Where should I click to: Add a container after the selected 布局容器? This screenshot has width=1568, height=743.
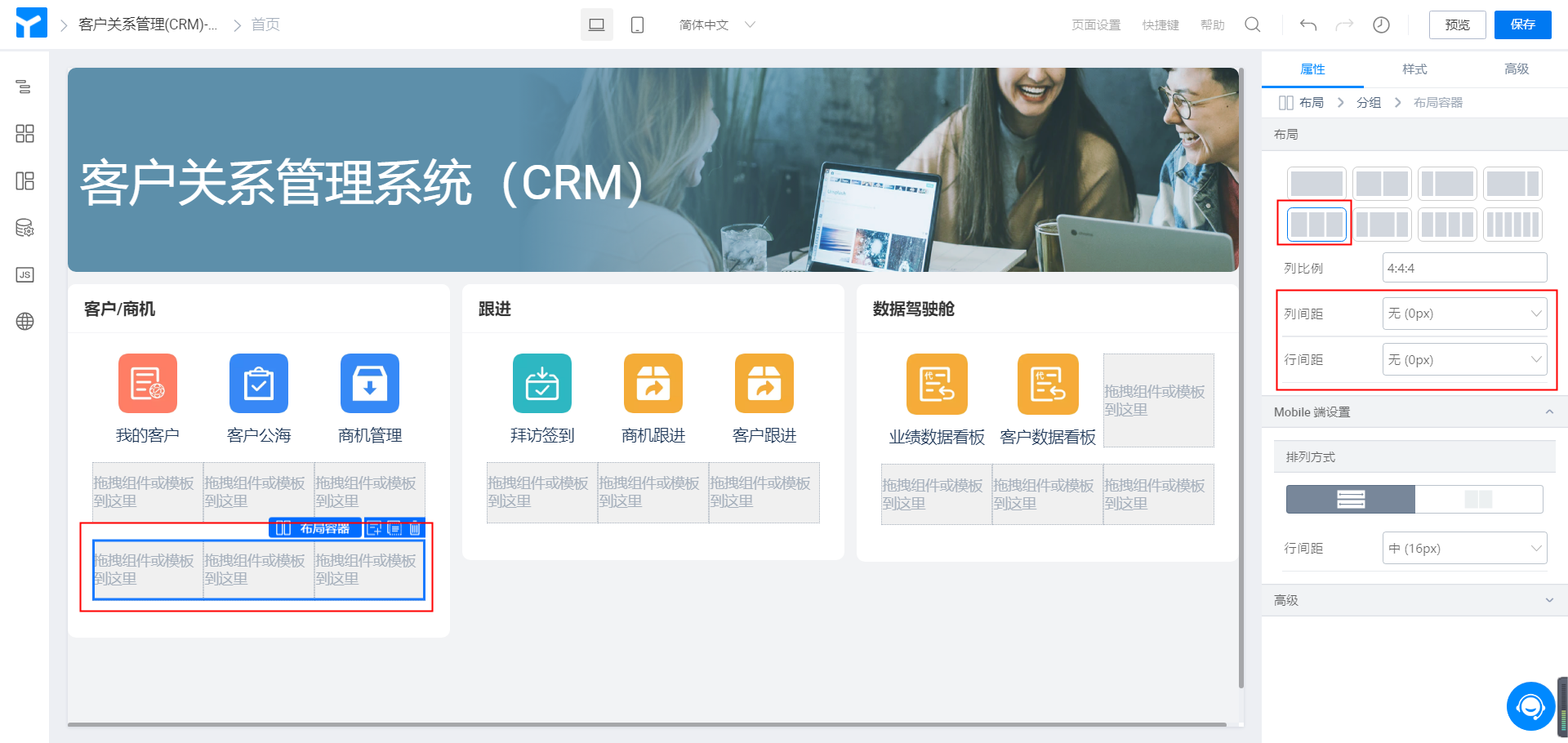[x=374, y=528]
